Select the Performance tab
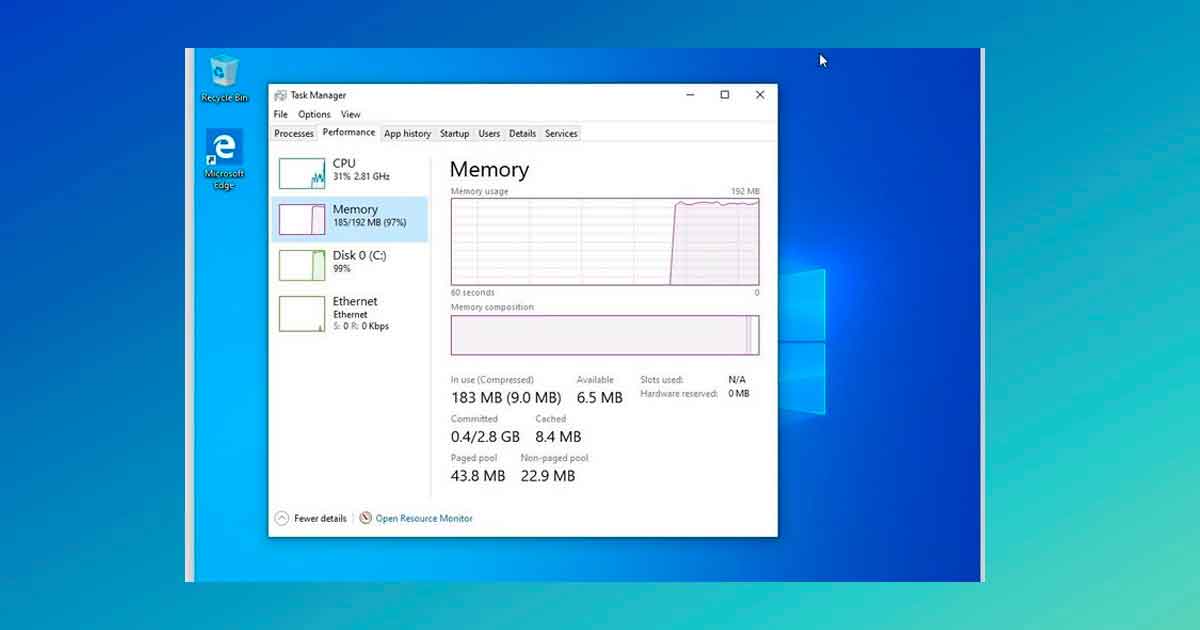 [x=349, y=132]
